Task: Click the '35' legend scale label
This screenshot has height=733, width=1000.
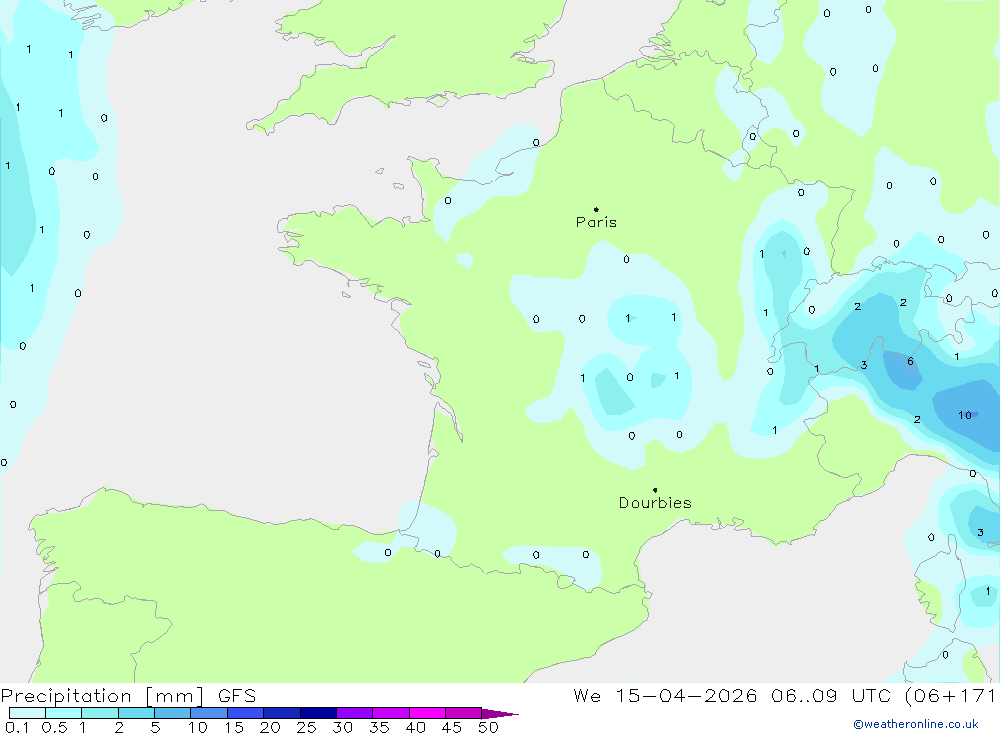Action: 379,727
